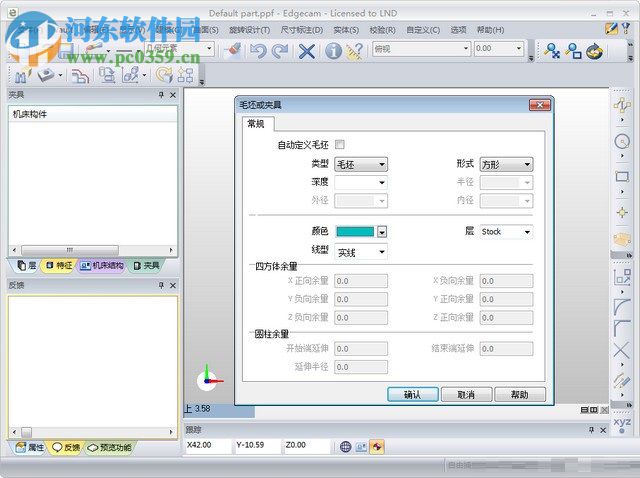Viewport: 640px width, 478px height.
Task: Click the 取消 button
Action: pyautogui.click(x=467, y=394)
